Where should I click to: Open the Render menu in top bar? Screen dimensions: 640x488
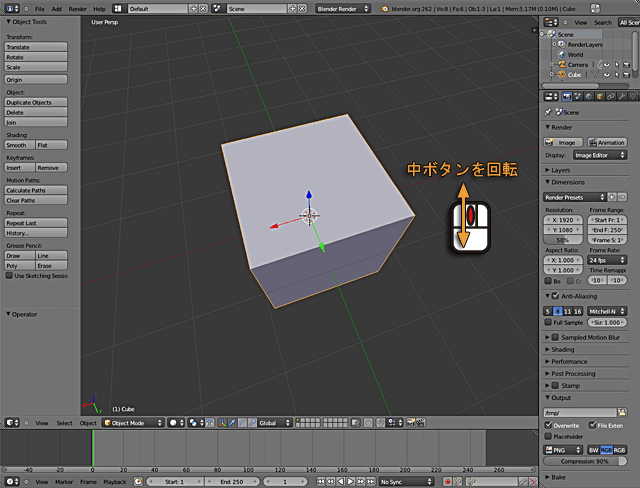point(77,8)
